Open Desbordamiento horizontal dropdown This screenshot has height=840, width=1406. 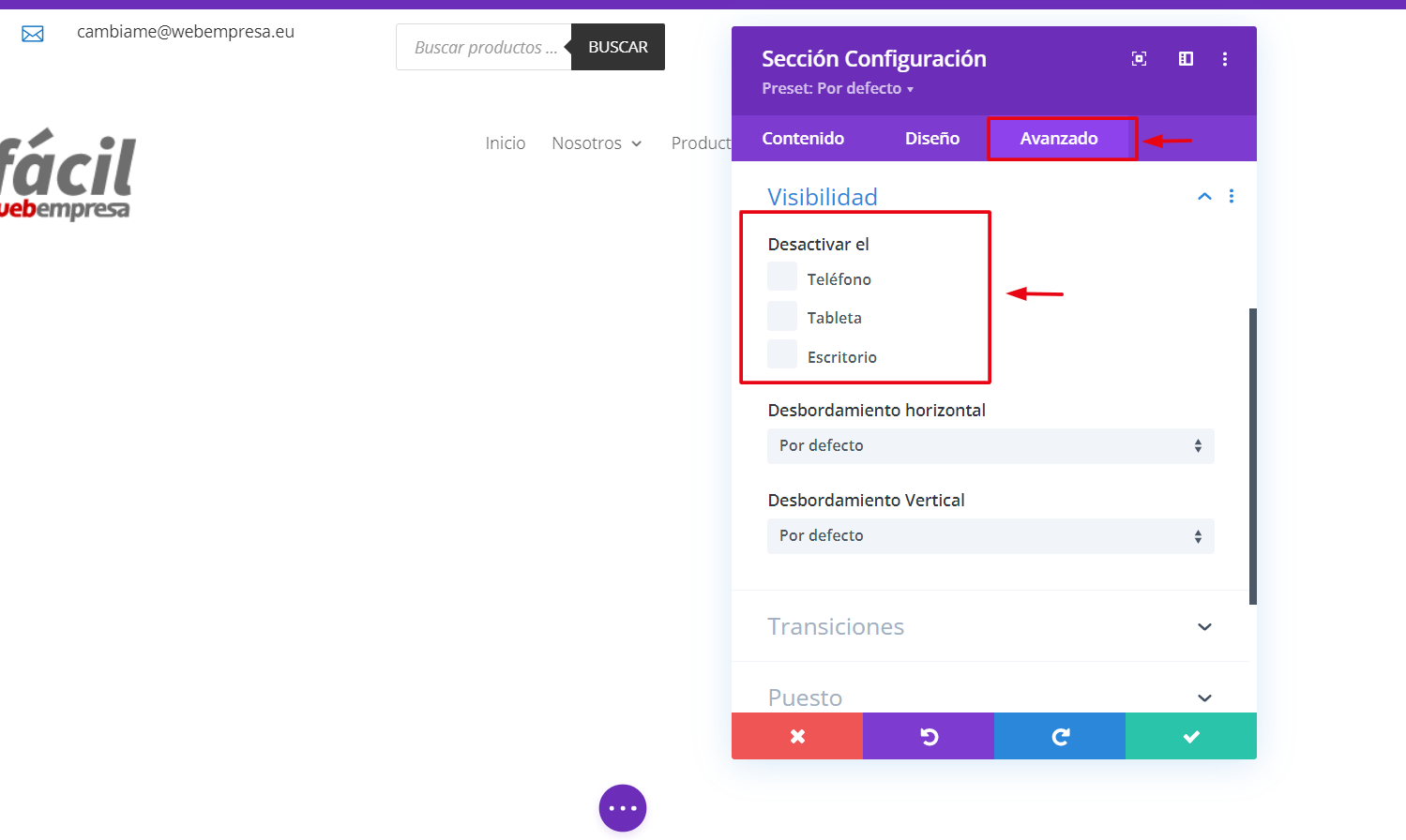click(990, 446)
